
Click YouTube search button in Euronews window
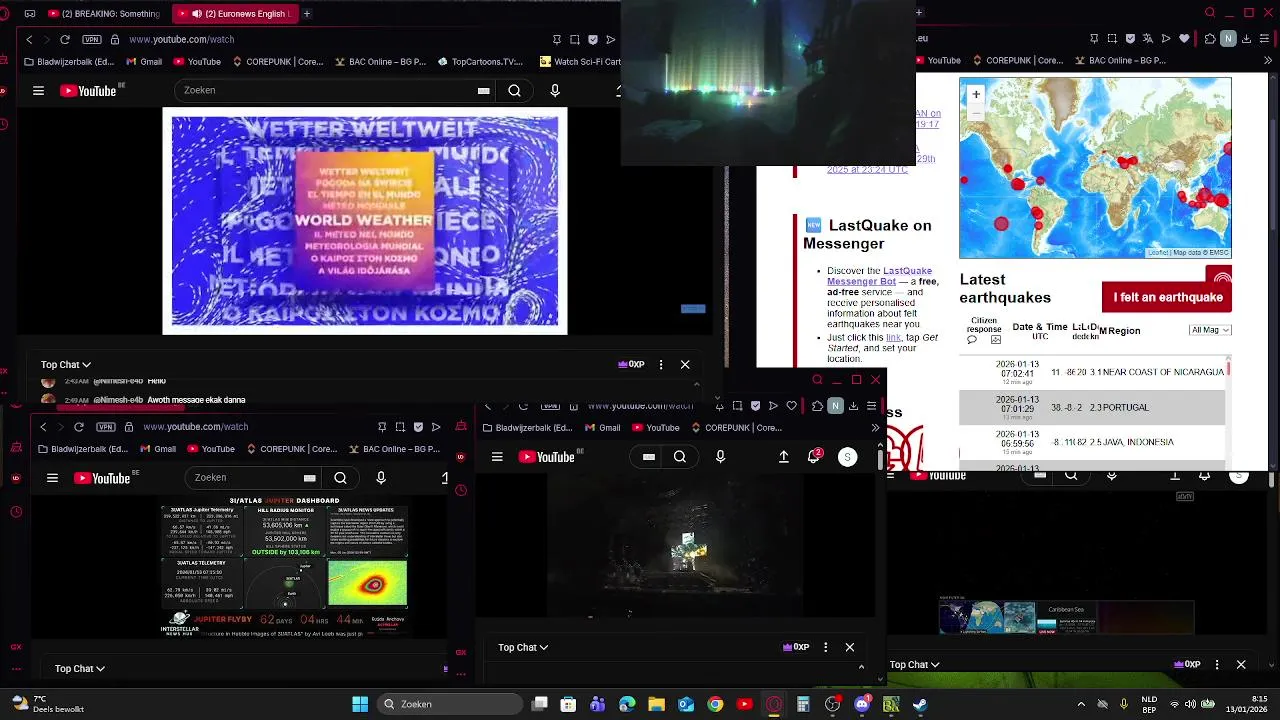tap(514, 90)
